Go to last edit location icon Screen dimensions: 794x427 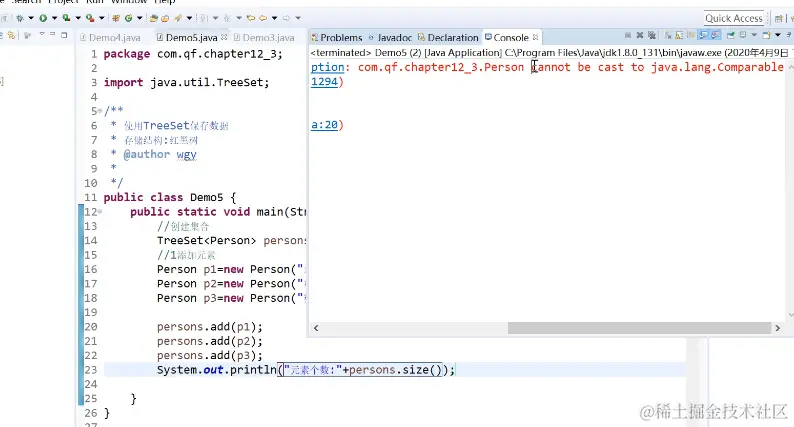[x=251, y=18]
